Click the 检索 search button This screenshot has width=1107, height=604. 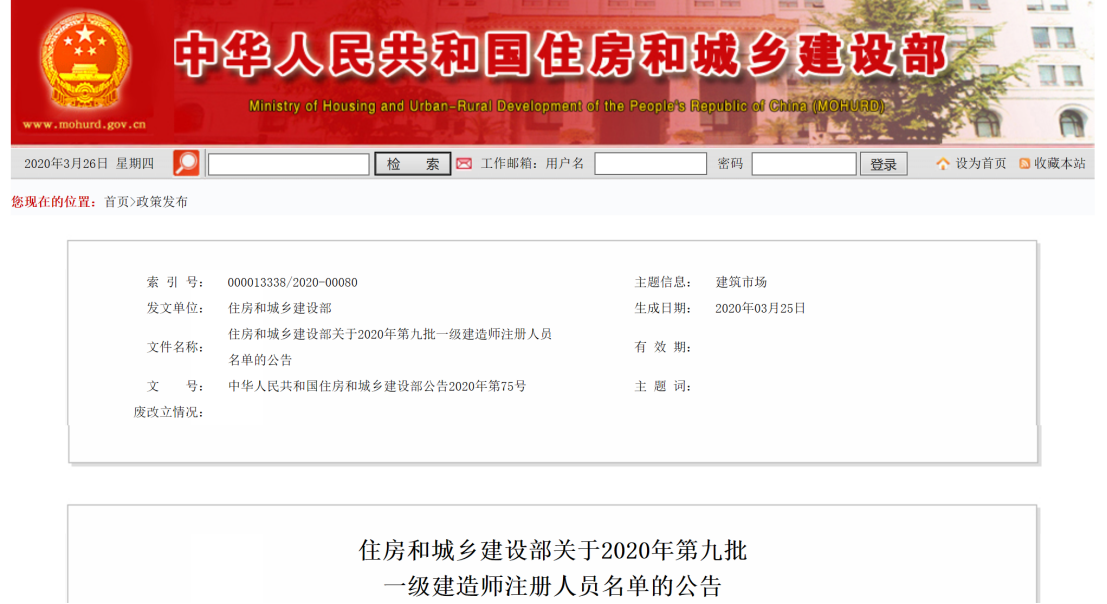click(x=412, y=164)
